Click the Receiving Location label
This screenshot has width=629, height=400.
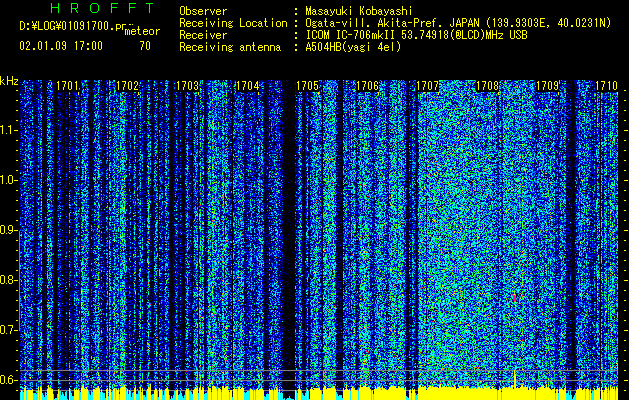coord(233,23)
